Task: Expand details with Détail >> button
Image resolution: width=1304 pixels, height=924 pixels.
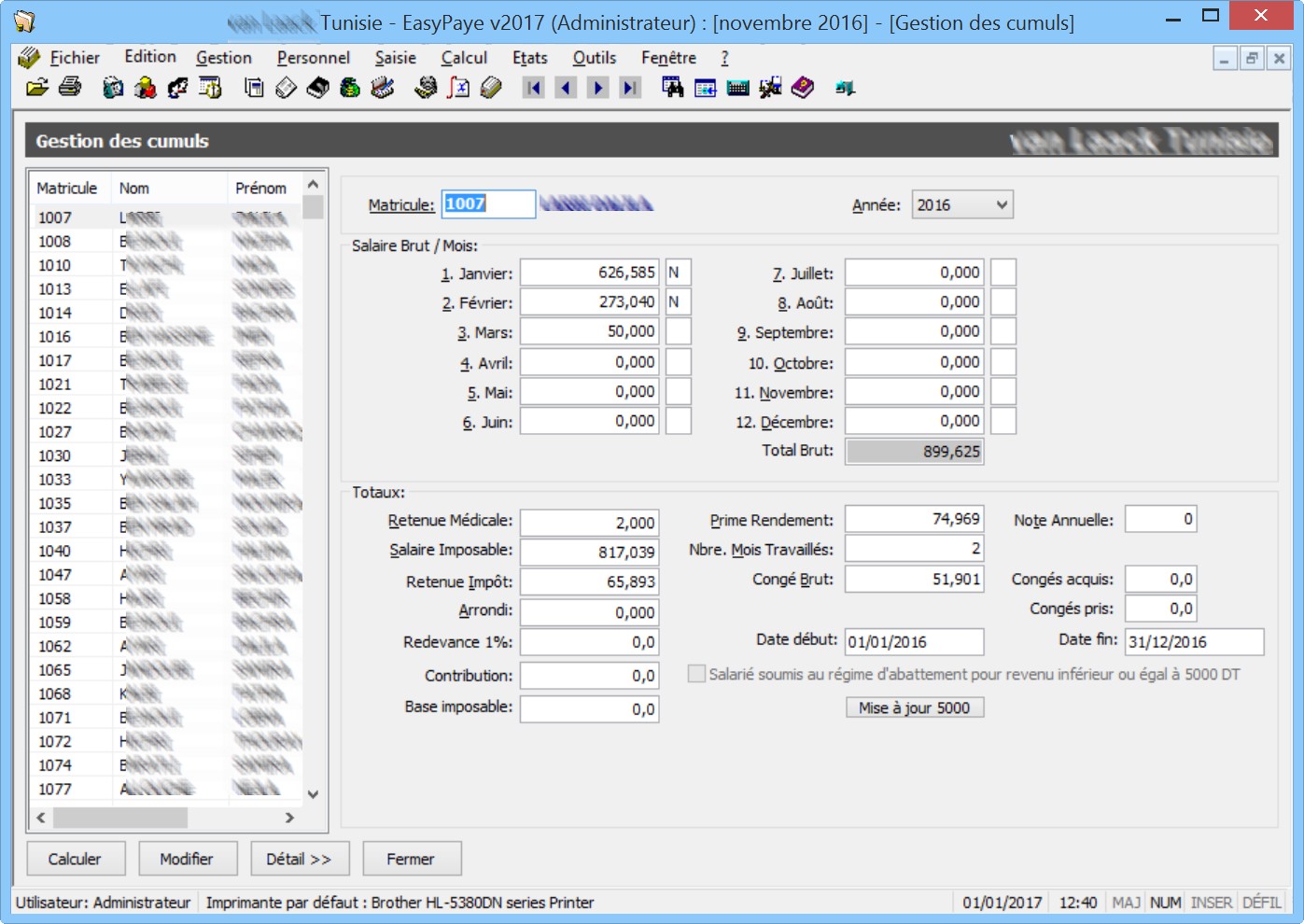Action: tap(299, 859)
